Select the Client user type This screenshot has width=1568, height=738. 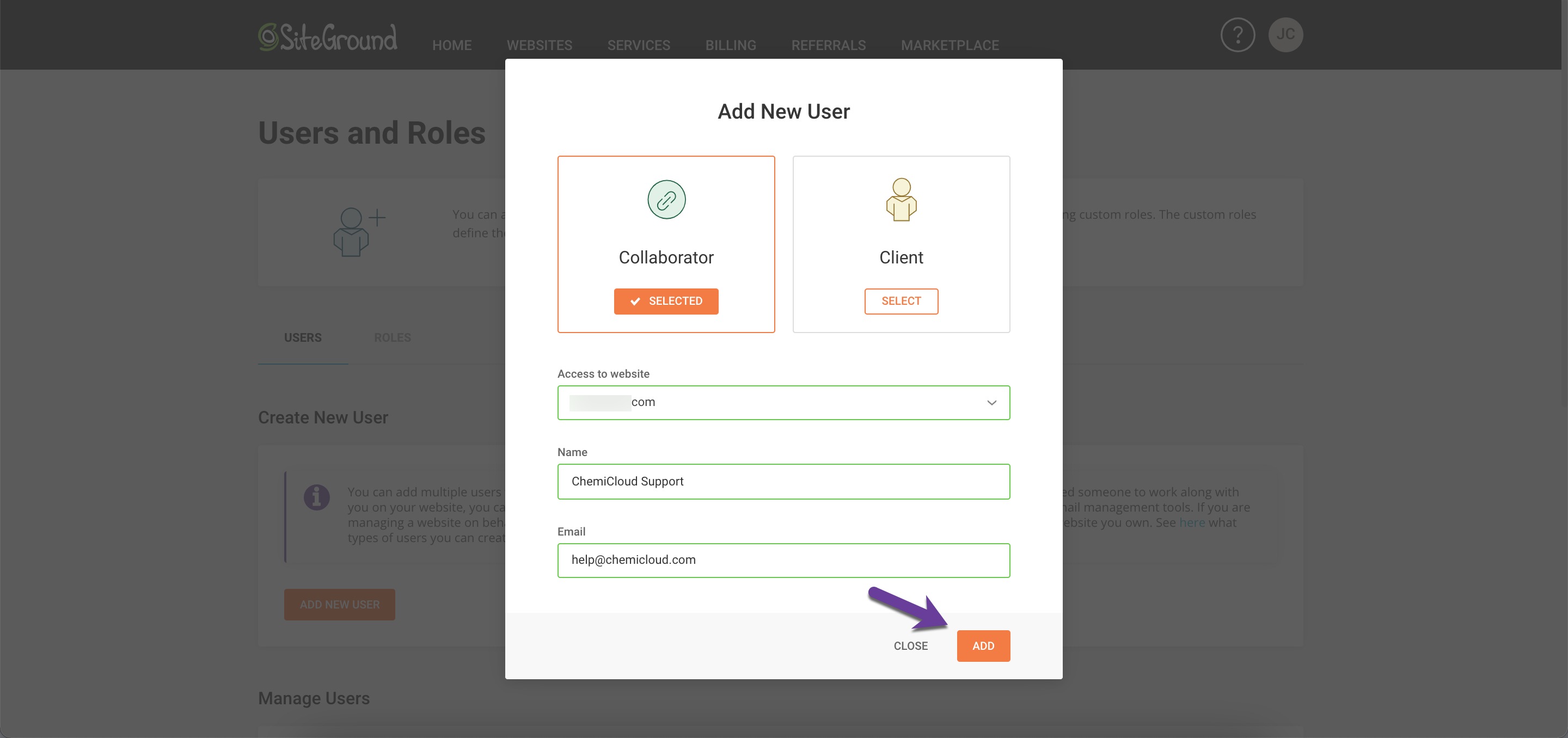[901, 301]
